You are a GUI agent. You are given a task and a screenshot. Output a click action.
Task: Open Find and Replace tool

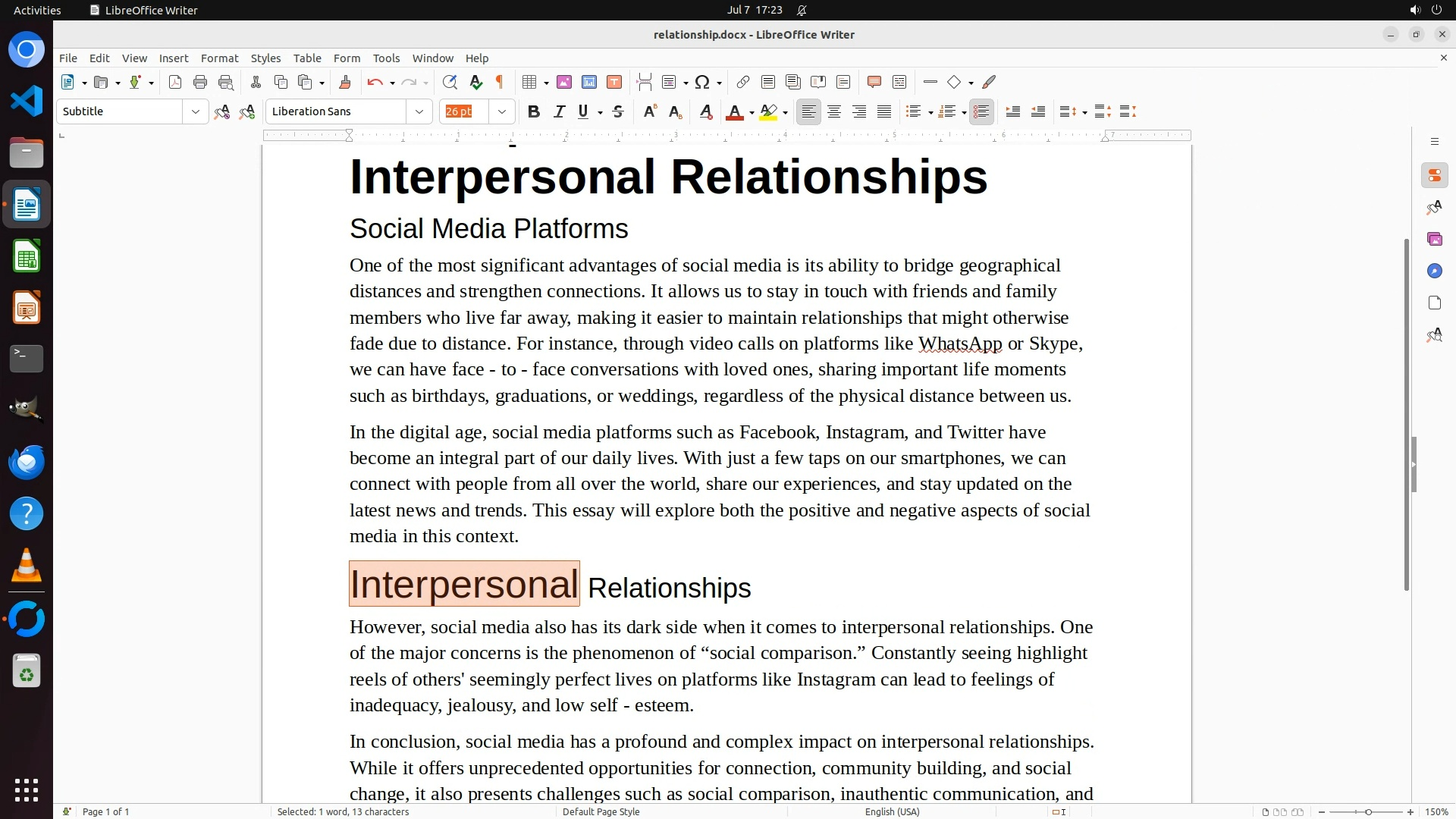coord(450,82)
